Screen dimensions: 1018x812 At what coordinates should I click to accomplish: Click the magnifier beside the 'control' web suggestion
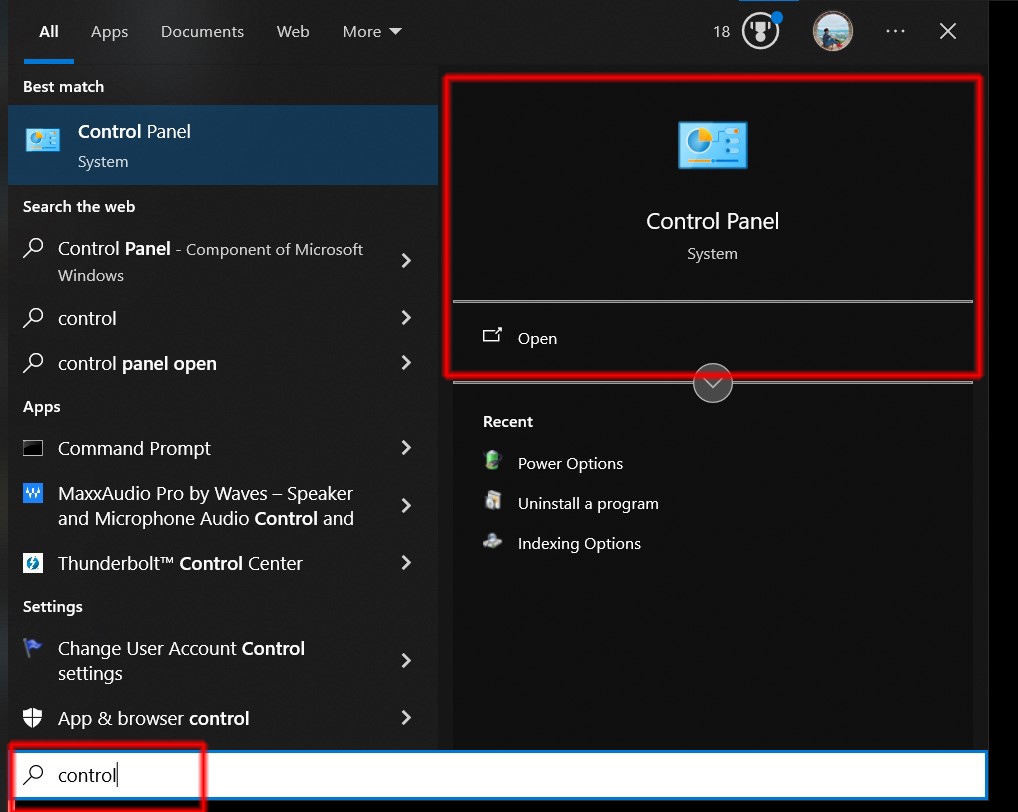(x=33, y=317)
